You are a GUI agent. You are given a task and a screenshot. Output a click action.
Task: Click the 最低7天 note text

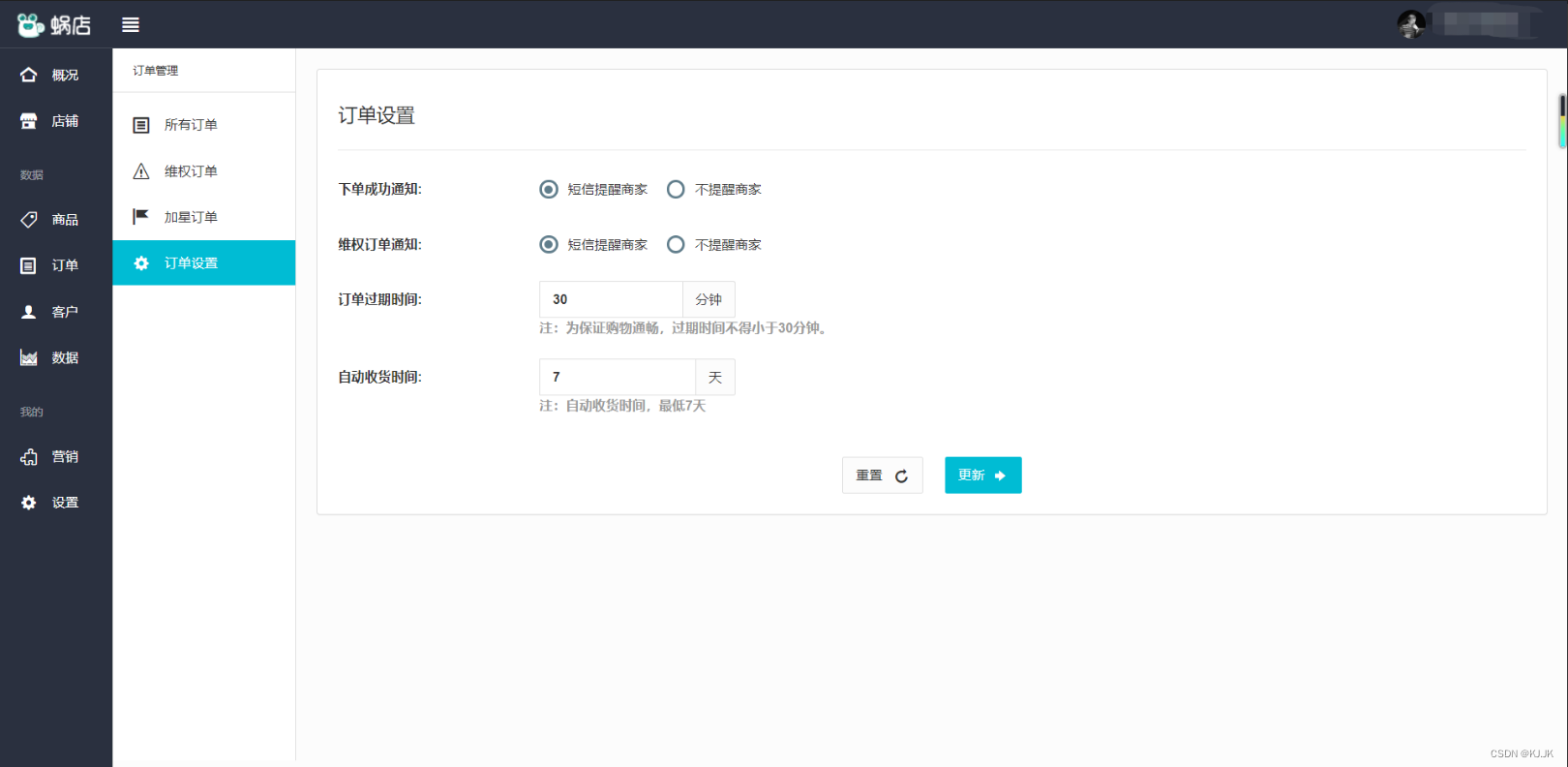(x=622, y=406)
